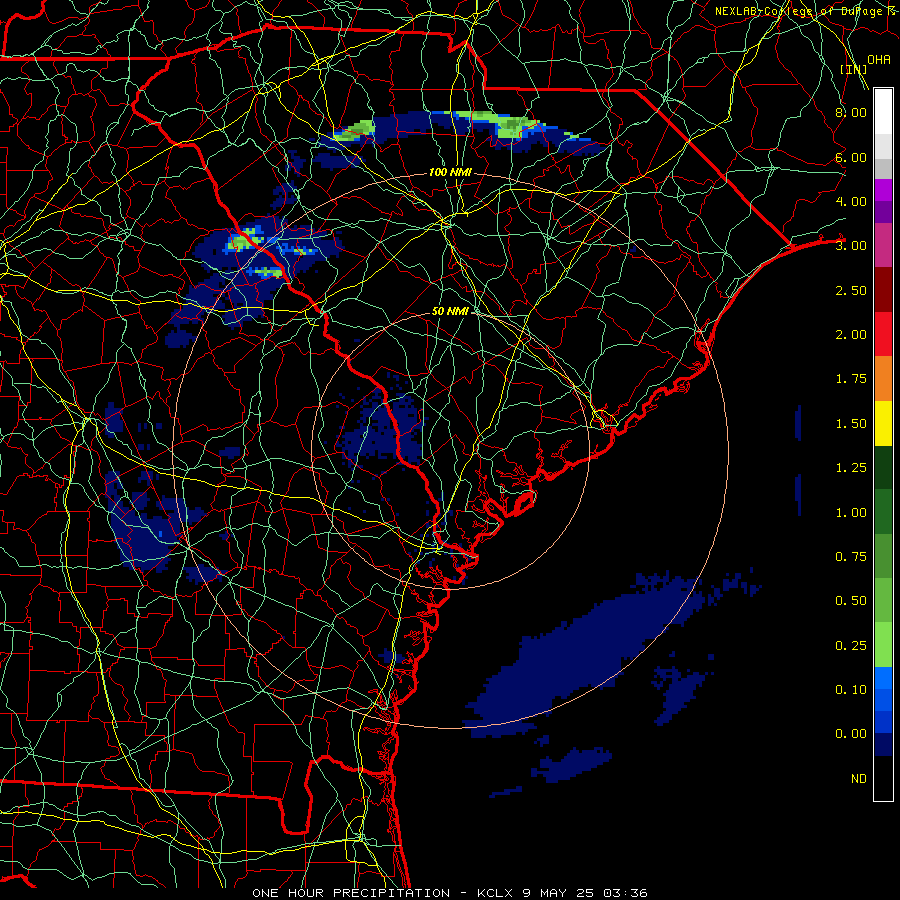Image resolution: width=900 pixels, height=900 pixels.
Task: Pick the light blue swatch above 0.10
Action: pyautogui.click(x=883, y=679)
